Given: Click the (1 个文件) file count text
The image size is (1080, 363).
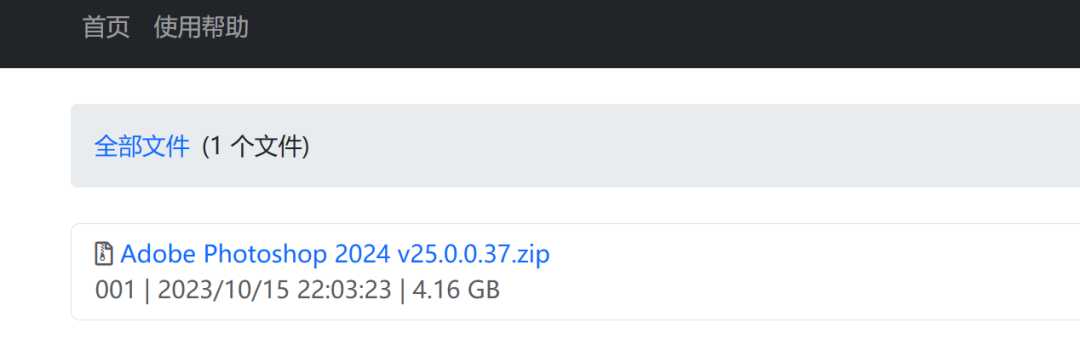Looking at the screenshot, I should pyautogui.click(x=256, y=146).
